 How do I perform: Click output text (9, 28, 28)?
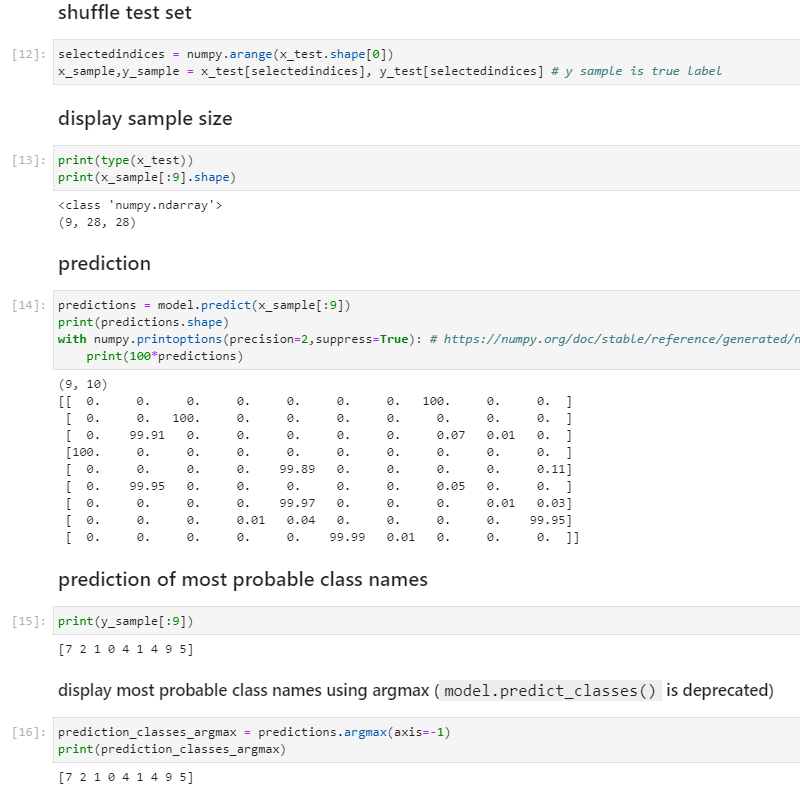tap(97, 222)
